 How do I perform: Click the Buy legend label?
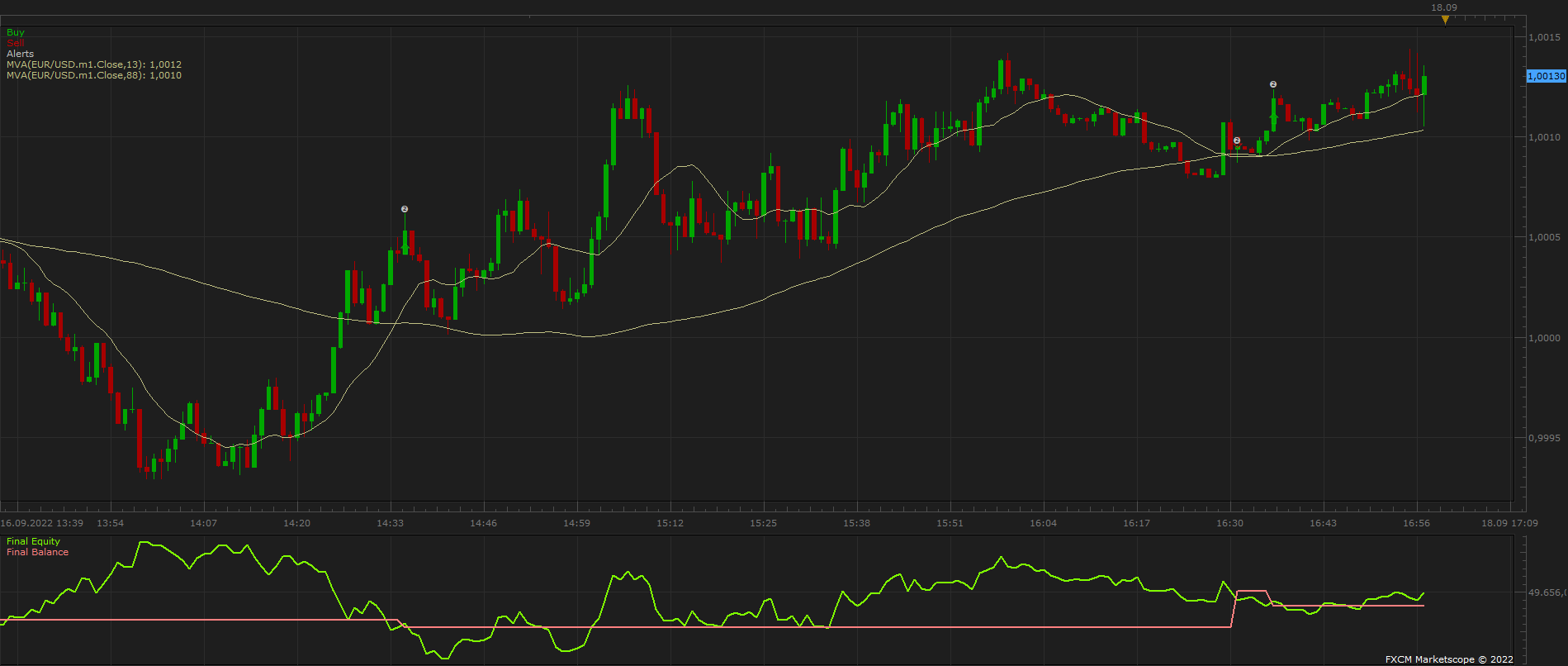pyautogui.click(x=16, y=32)
